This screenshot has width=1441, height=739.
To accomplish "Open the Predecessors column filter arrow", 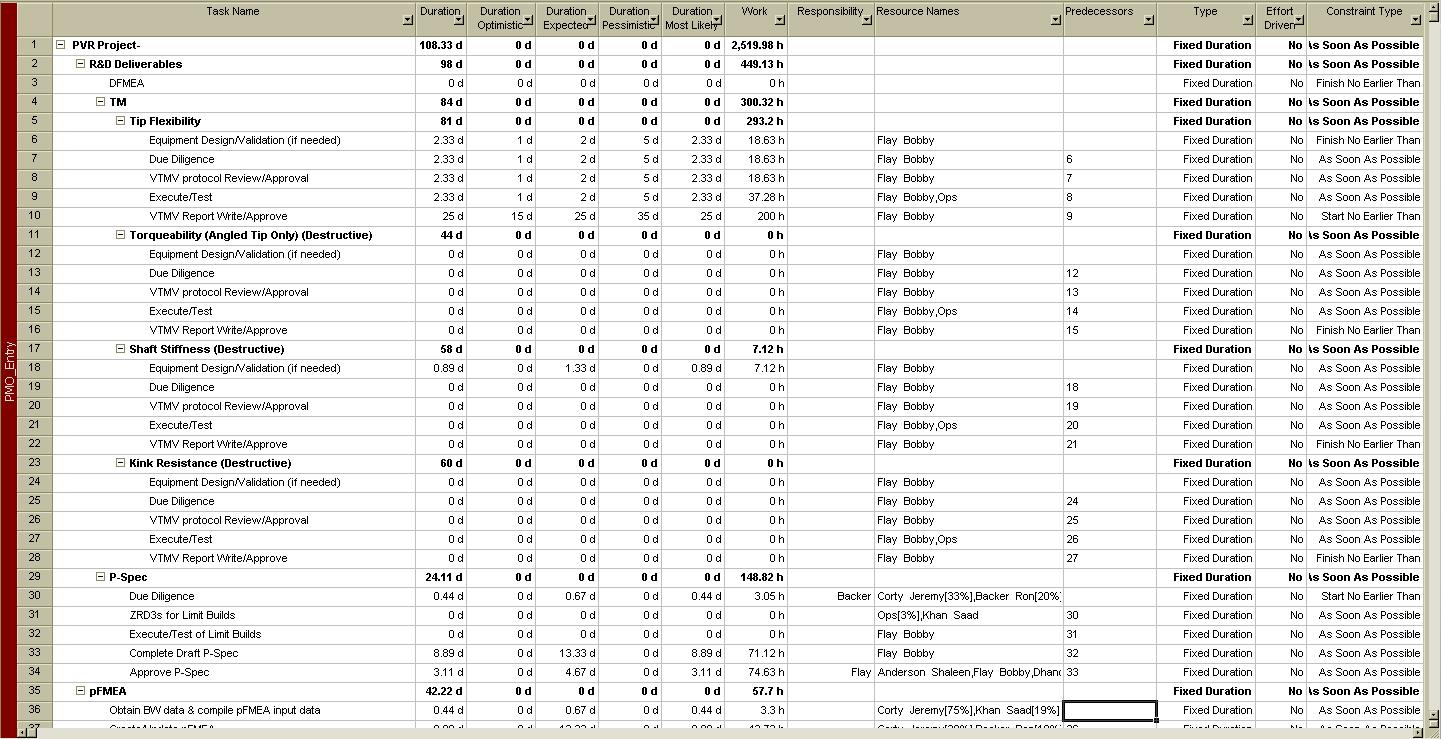I will [1149, 20].
